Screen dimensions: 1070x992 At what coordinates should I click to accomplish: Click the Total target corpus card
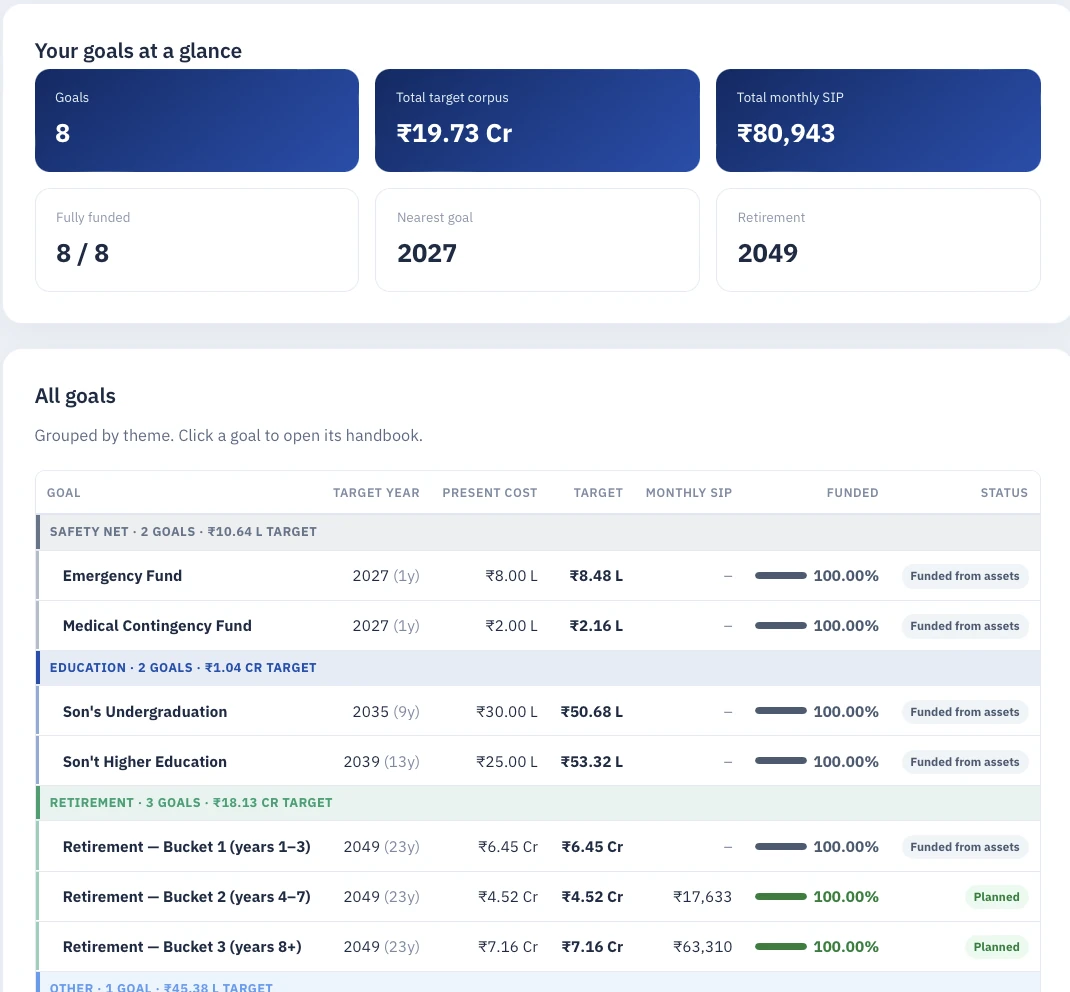pyautogui.click(x=537, y=120)
